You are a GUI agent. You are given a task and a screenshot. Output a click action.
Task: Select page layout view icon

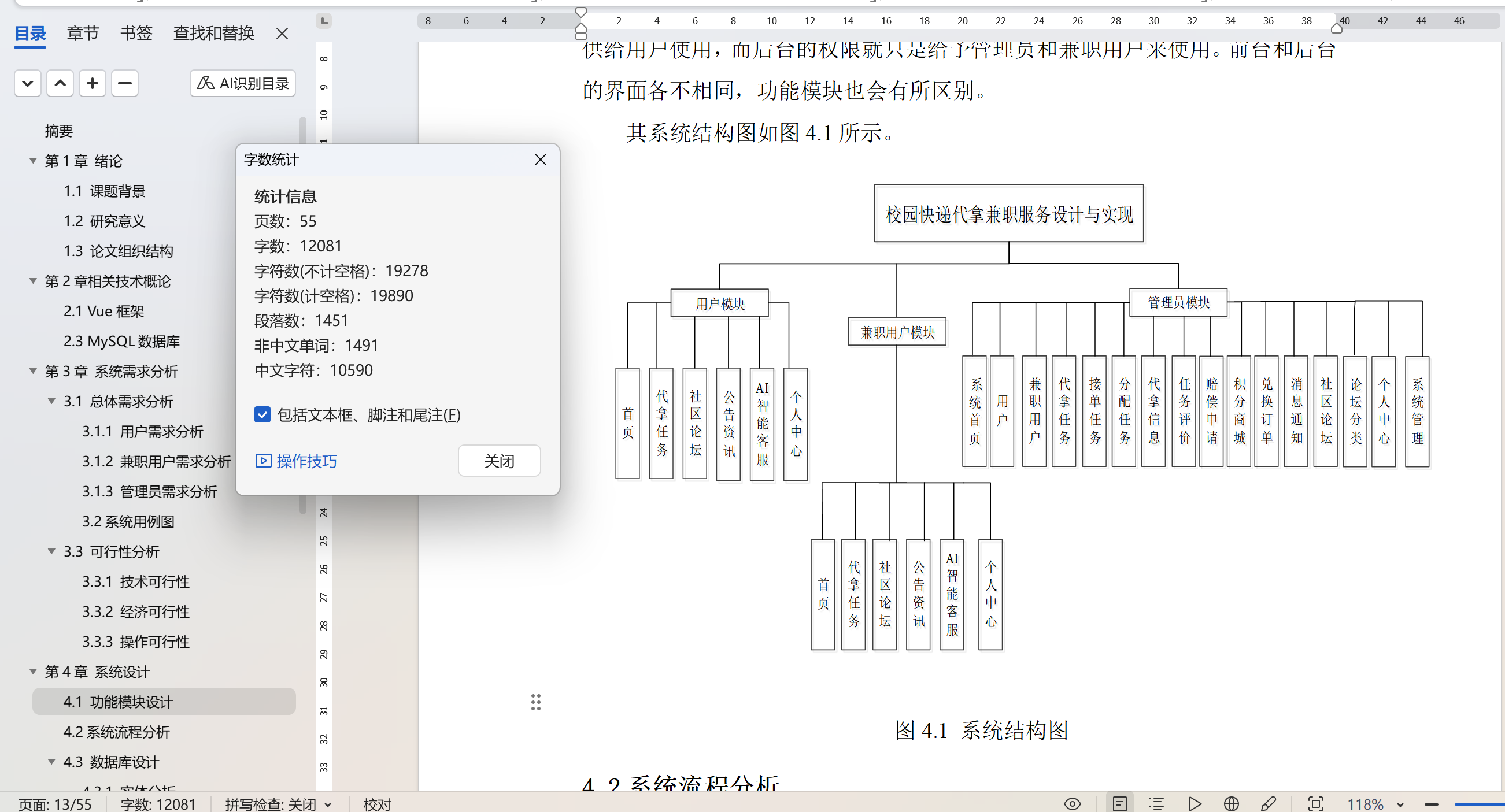(1119, 804)
